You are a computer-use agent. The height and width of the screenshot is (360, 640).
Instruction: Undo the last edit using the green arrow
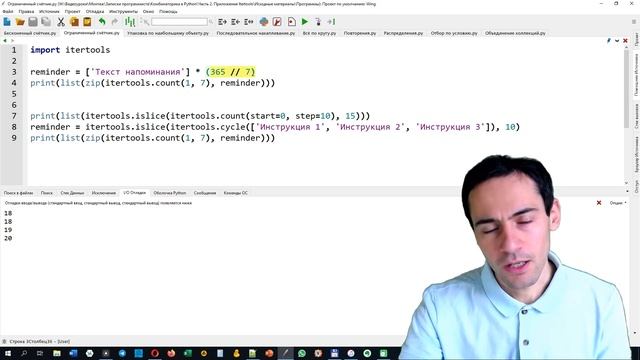[x=102, y=22]
